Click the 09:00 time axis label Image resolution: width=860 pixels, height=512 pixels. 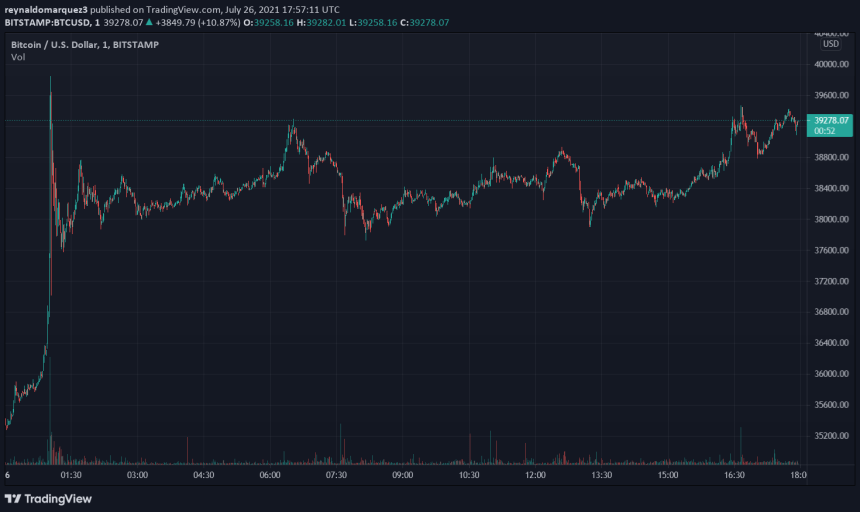point(403,475)
